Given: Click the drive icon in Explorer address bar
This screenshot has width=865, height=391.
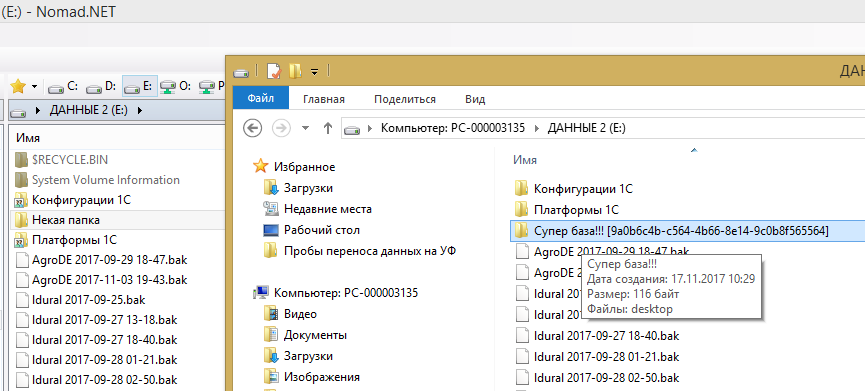Looking at the screenshot, I should tap(353, 129).
